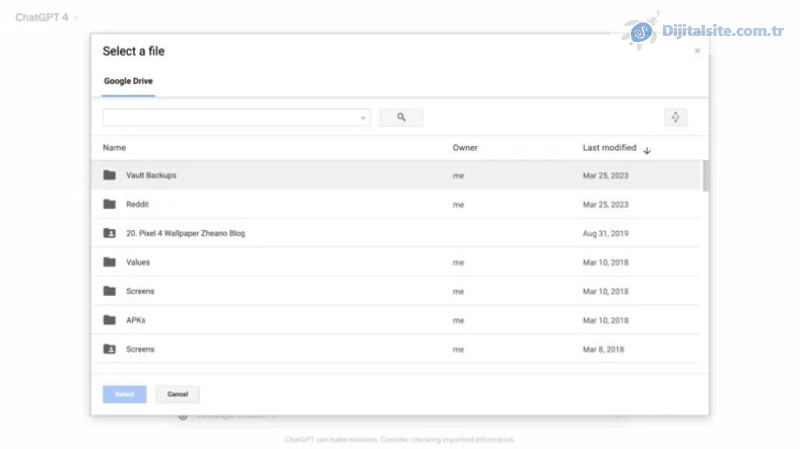This screenshot has height=449, width=800.
Task: Click the Reddit folder icon
Action: tap(109, 204)
